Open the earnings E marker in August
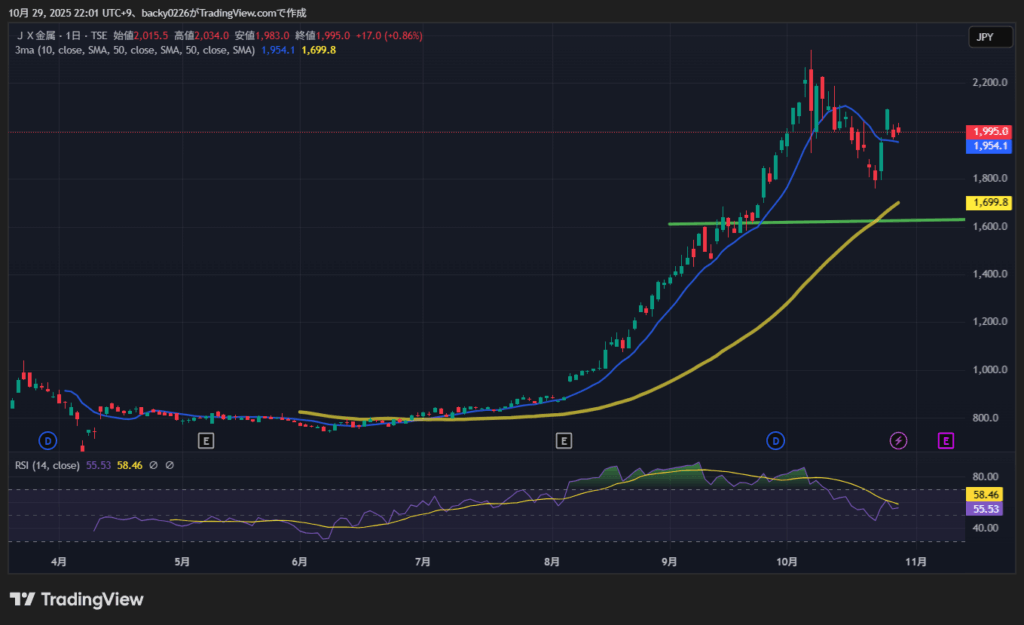This screenshot has width=1024, height=625. (x=564, y=440)
